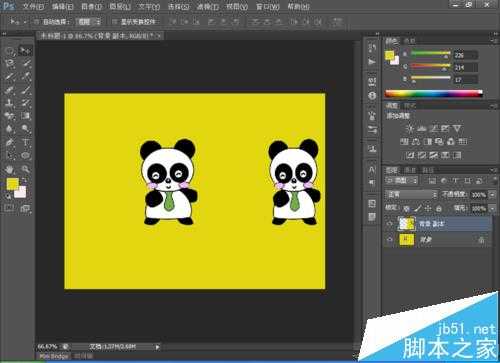The width and height of the screenshot is (500, 363).
Task: Open the layer blend mode dropdown
Action: point(411,194)
